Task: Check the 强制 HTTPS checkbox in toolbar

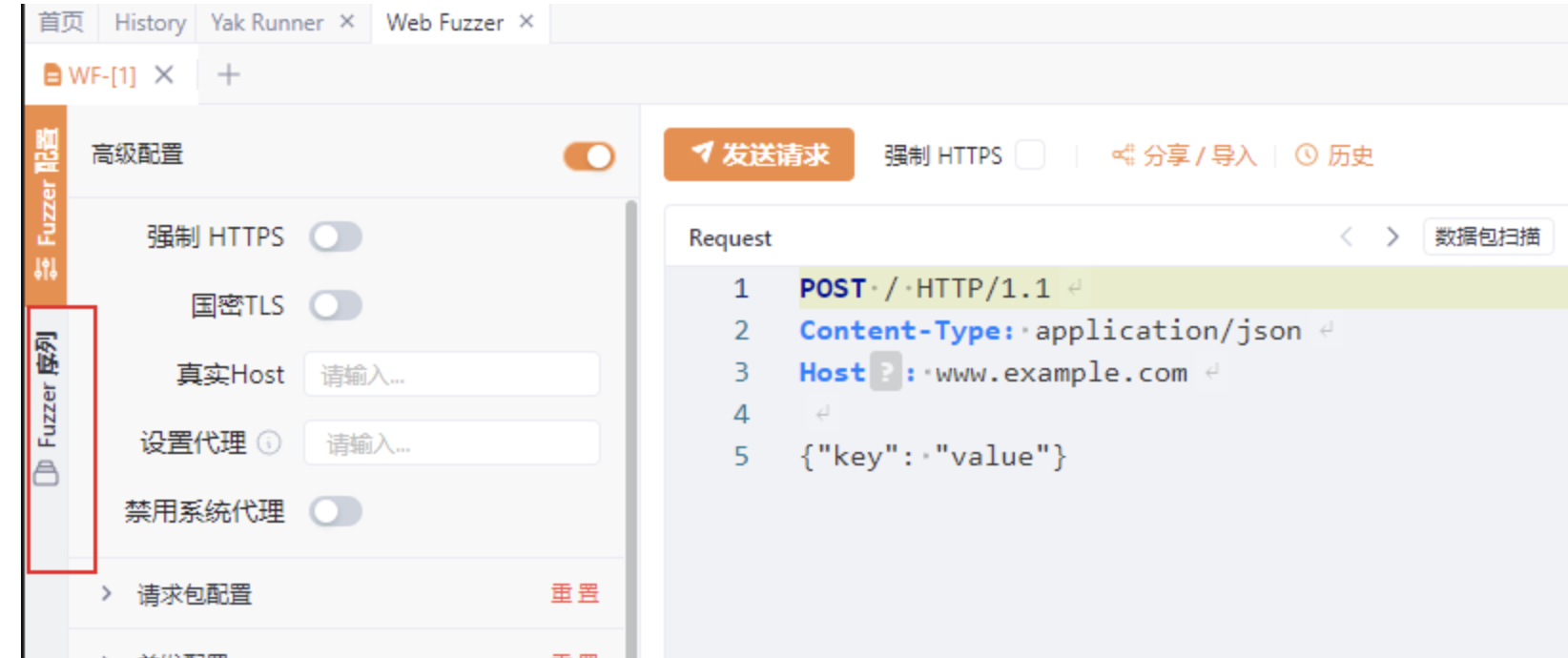Action: point(1030,154)
